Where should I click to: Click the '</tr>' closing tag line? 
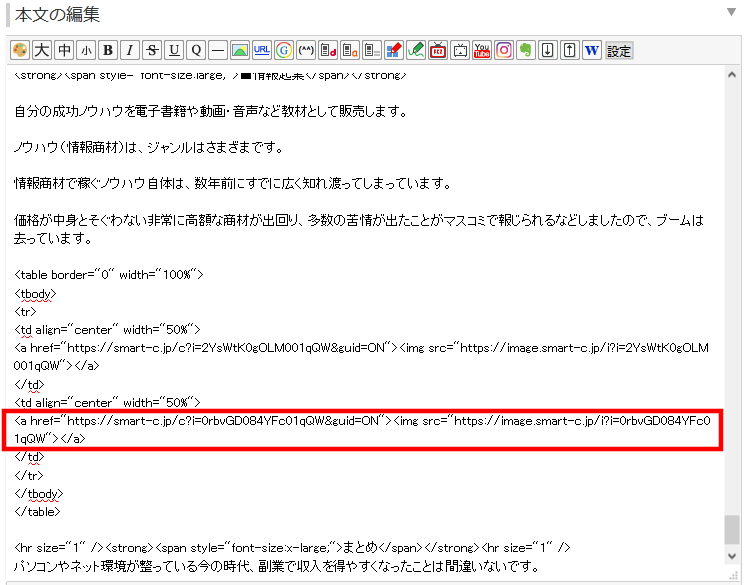click(x=29, y=475)
